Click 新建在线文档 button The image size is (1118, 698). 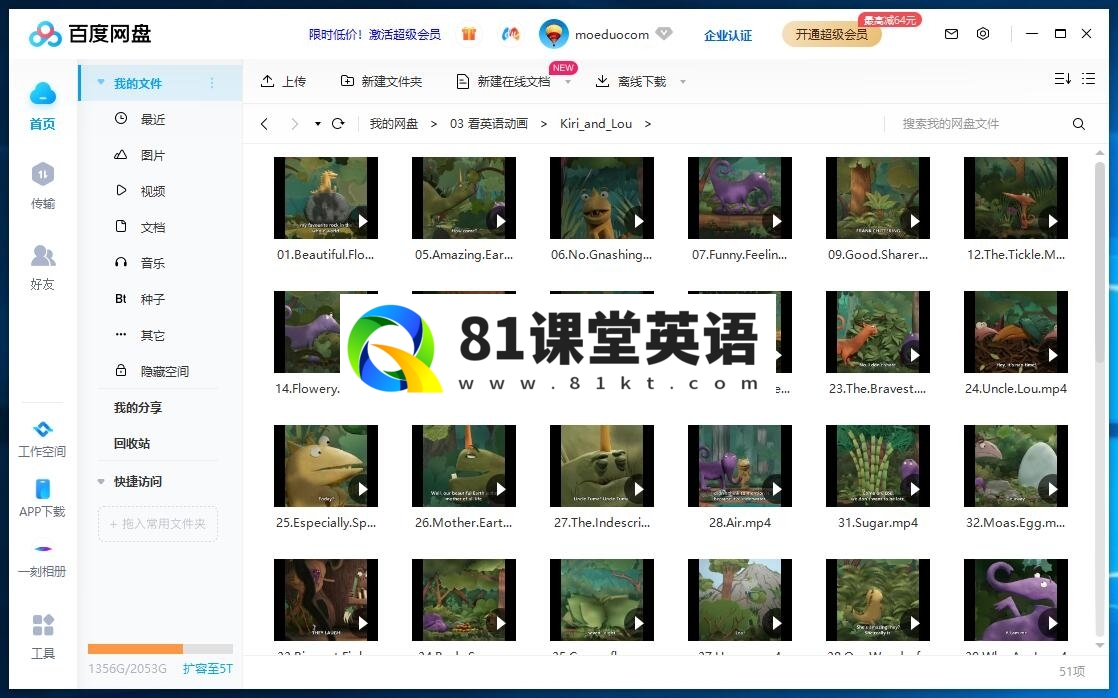[504, 81]
